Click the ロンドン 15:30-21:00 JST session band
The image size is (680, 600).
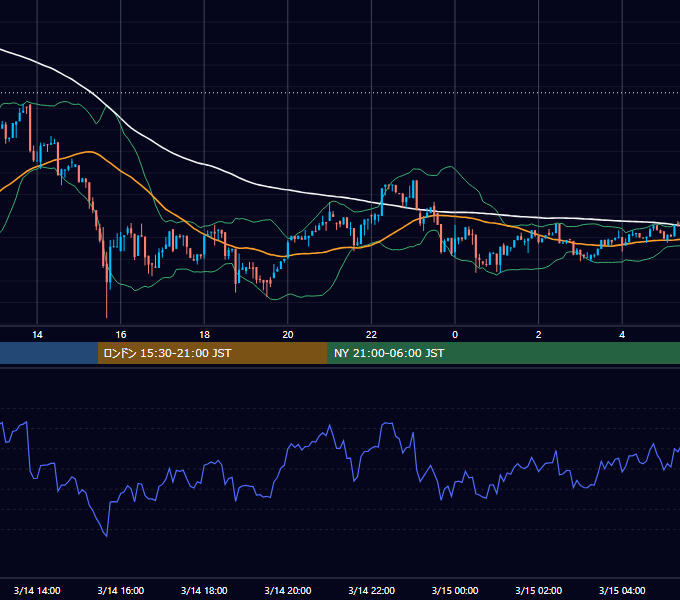[x=212, y=353]
